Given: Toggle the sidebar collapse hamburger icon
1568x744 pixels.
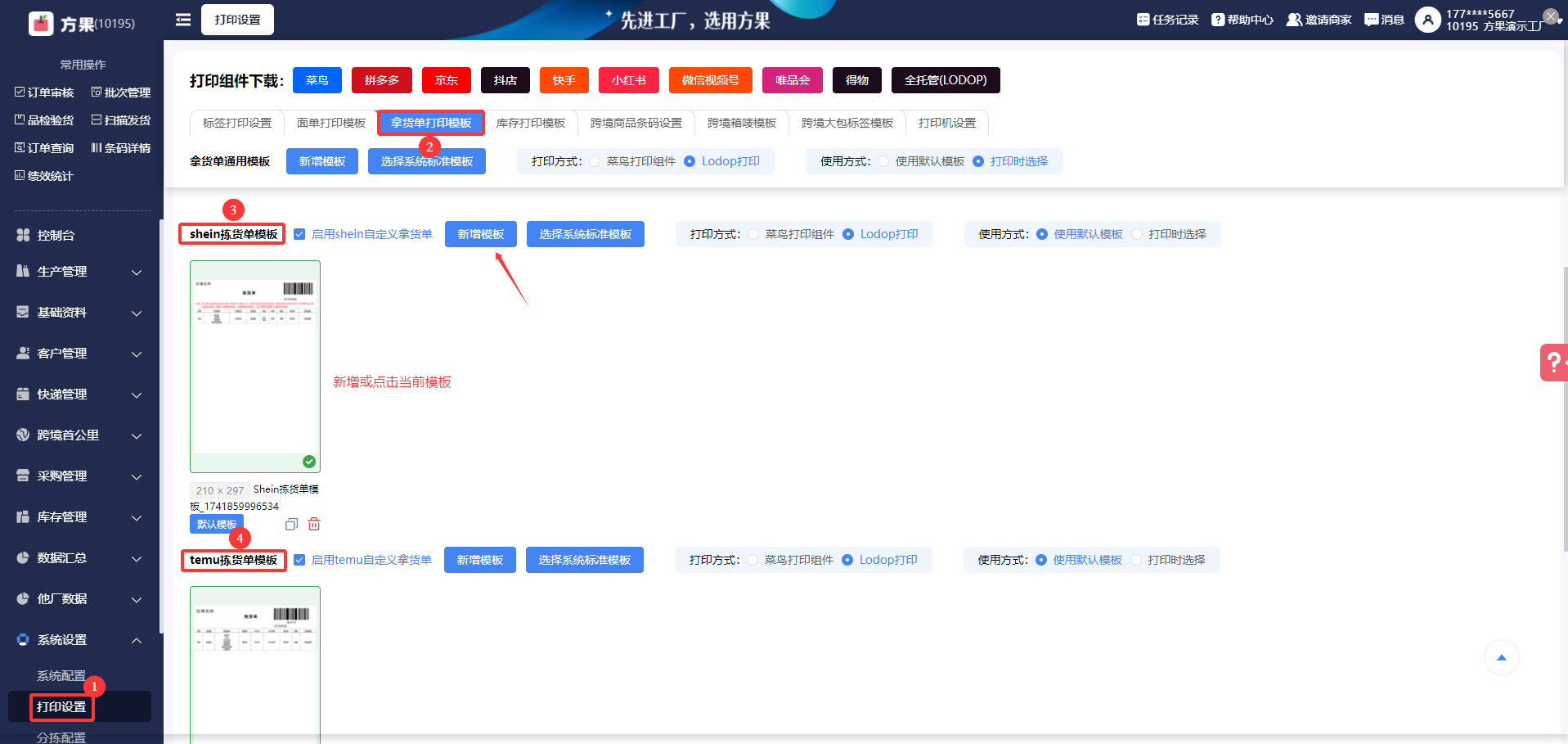Looking at the screenshot, I should point(183,20).
